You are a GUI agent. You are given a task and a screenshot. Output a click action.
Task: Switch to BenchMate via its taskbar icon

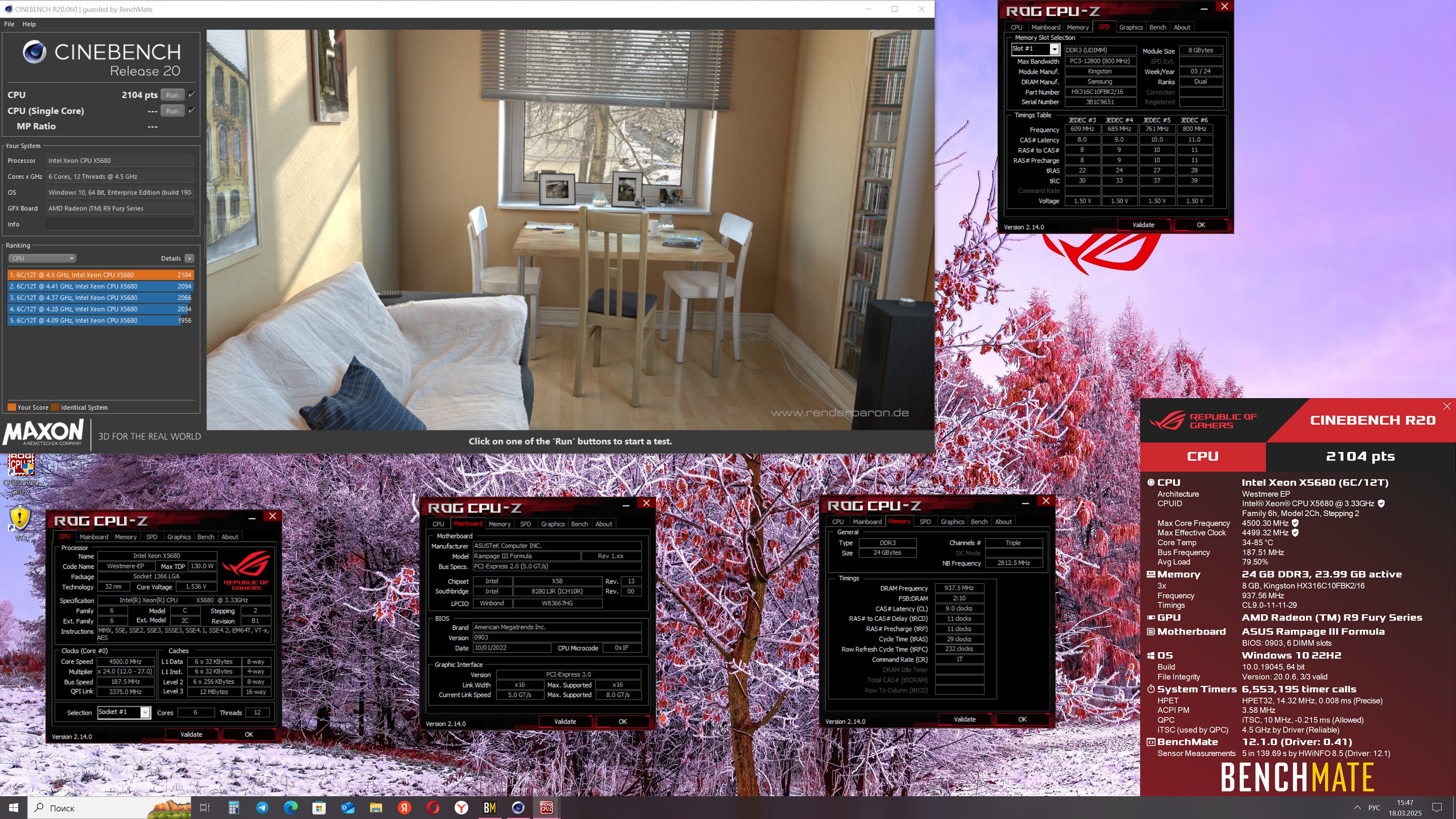click(x=490, y=808)
